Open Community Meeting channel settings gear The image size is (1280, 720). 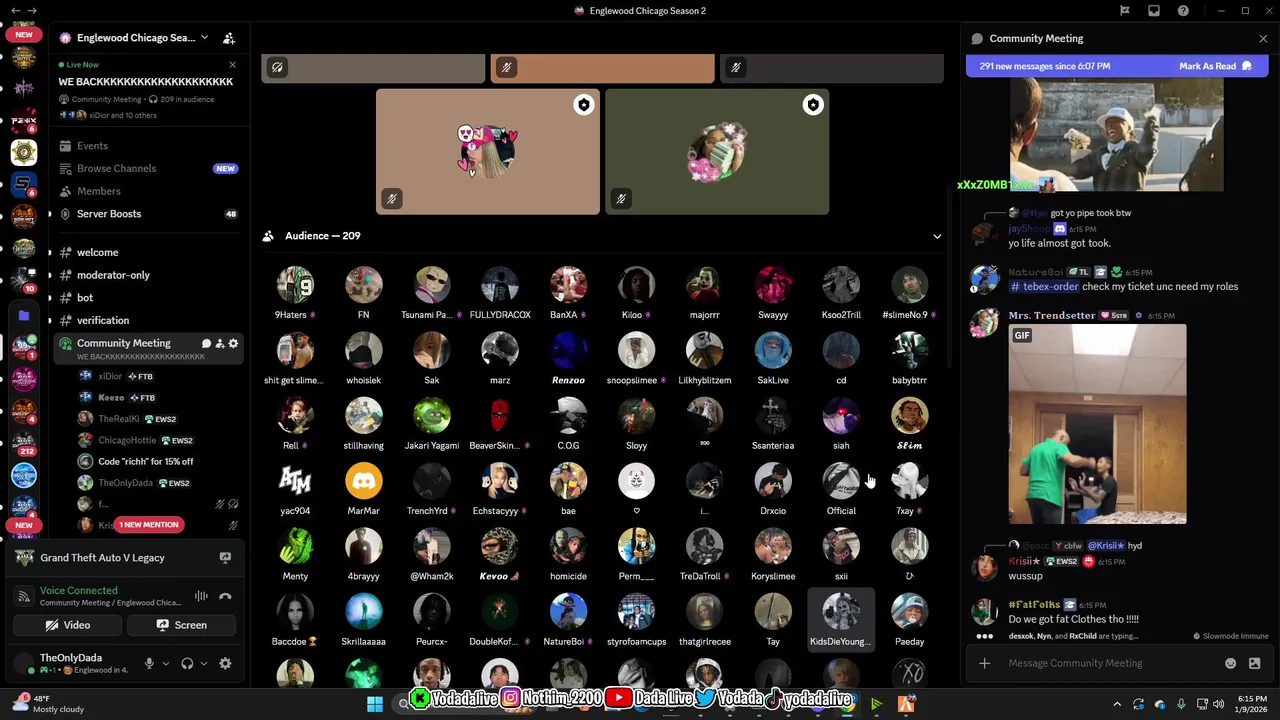point(234,343)
